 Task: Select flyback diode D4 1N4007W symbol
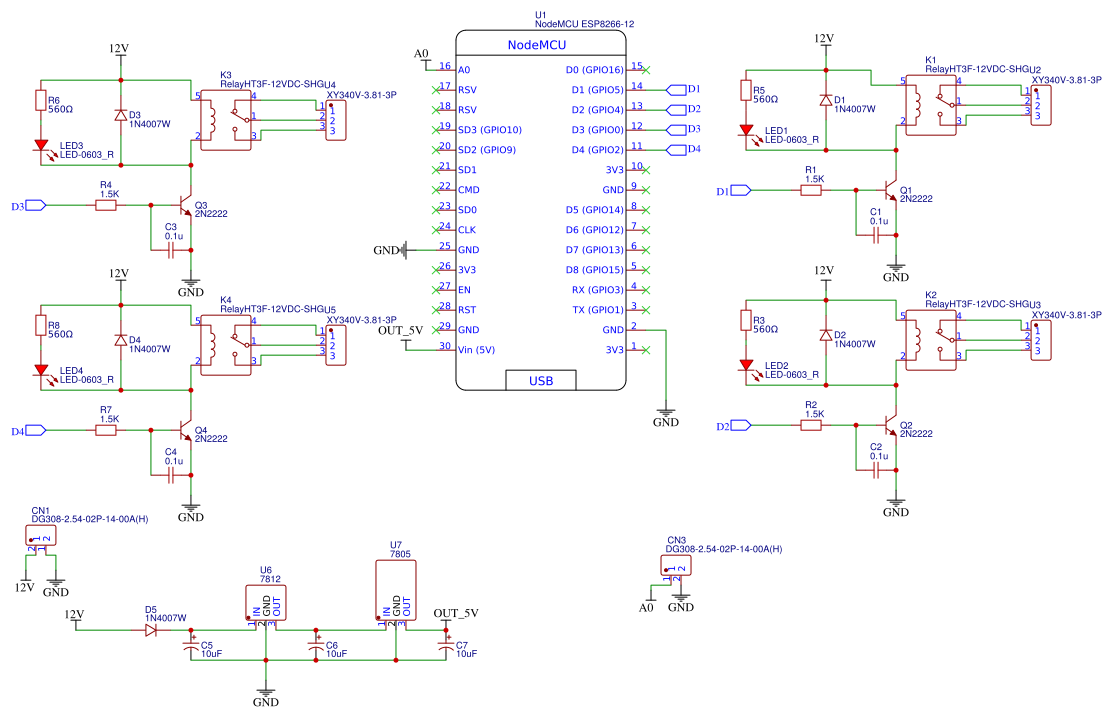click(121, 340)
